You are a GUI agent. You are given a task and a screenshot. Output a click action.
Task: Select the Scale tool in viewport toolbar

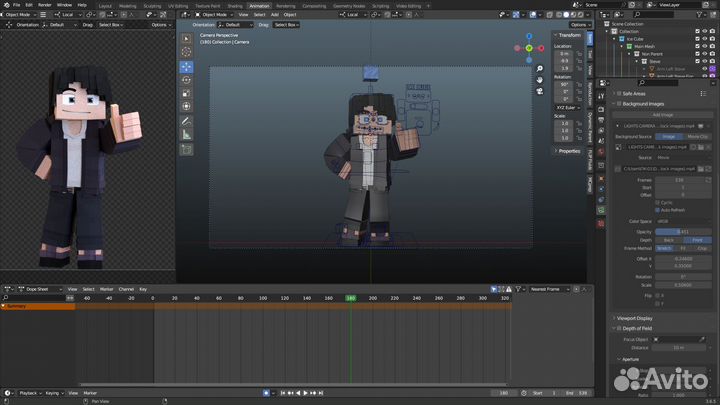click(186, 93)
